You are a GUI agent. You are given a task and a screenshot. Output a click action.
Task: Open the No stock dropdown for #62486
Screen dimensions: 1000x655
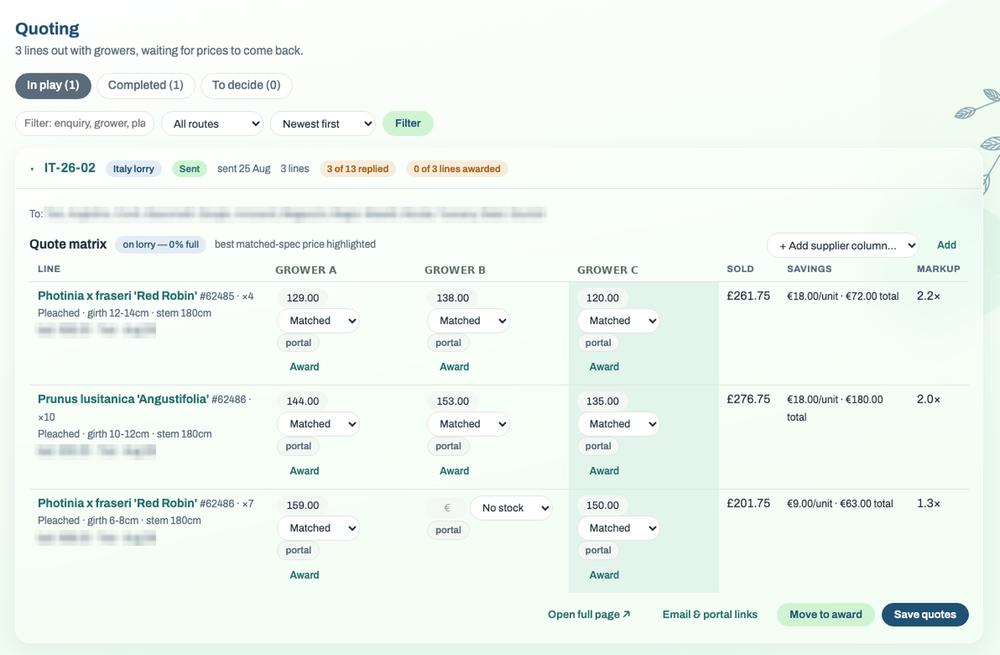pos(511,508)
